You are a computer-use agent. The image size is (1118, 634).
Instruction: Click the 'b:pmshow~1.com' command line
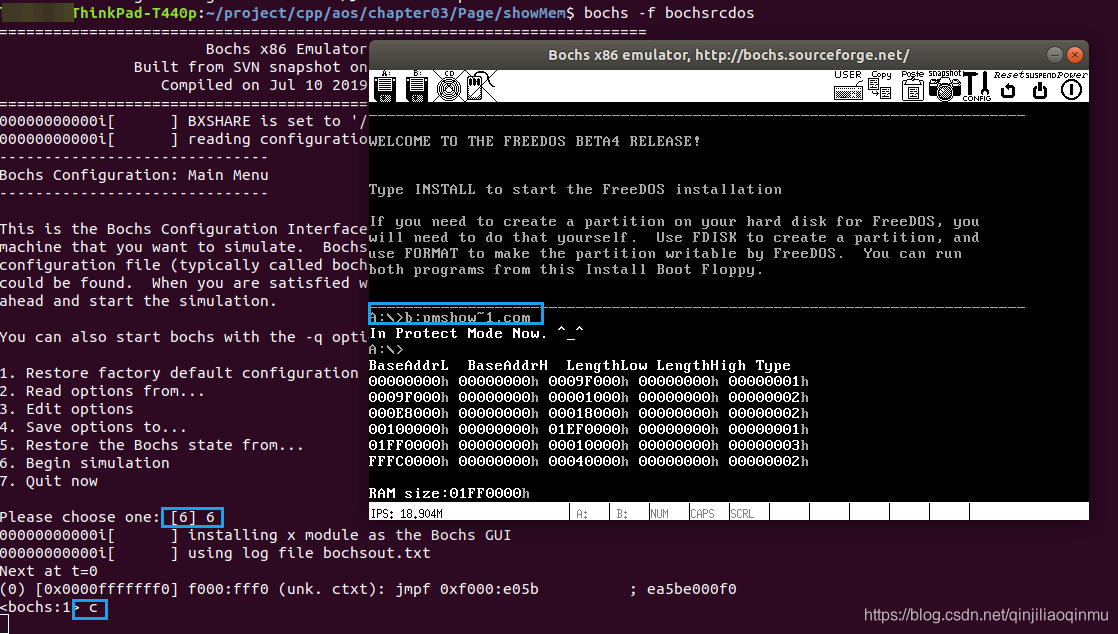[468, 317]
